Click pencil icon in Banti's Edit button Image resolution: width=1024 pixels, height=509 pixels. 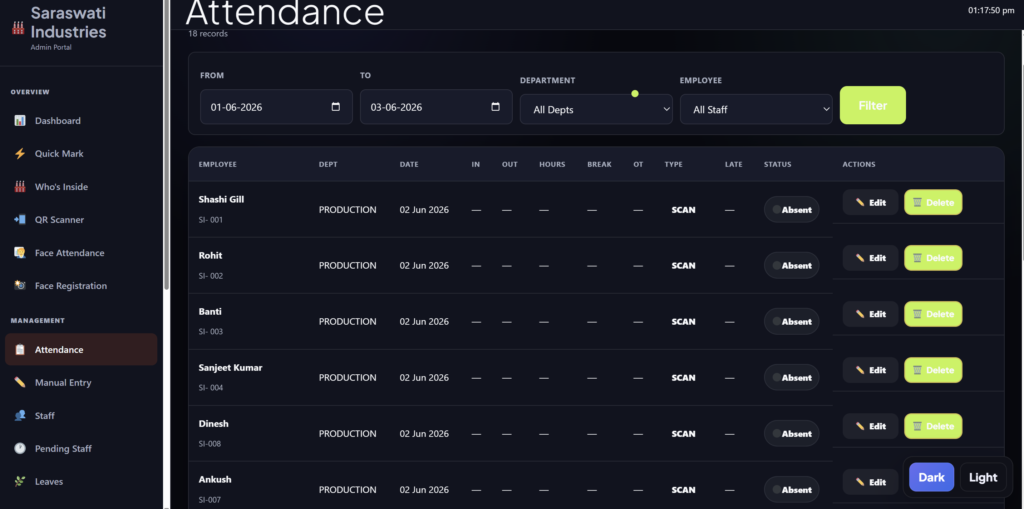pos(860,314)
